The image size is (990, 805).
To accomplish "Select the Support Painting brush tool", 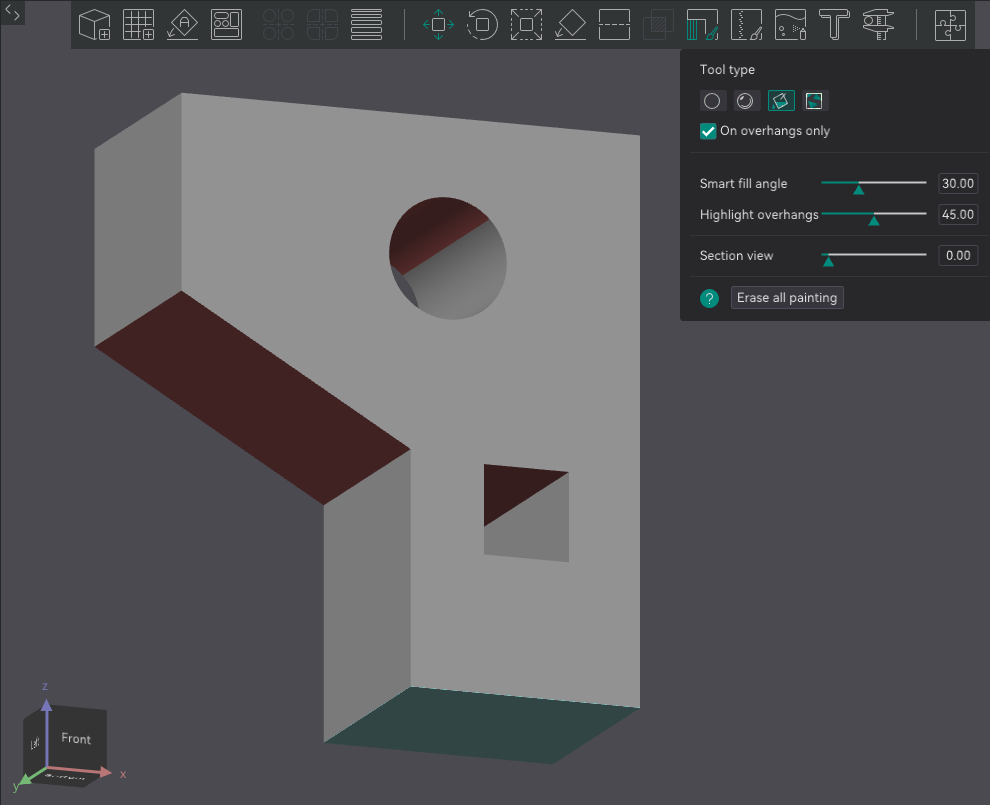I will pos(702,25).
